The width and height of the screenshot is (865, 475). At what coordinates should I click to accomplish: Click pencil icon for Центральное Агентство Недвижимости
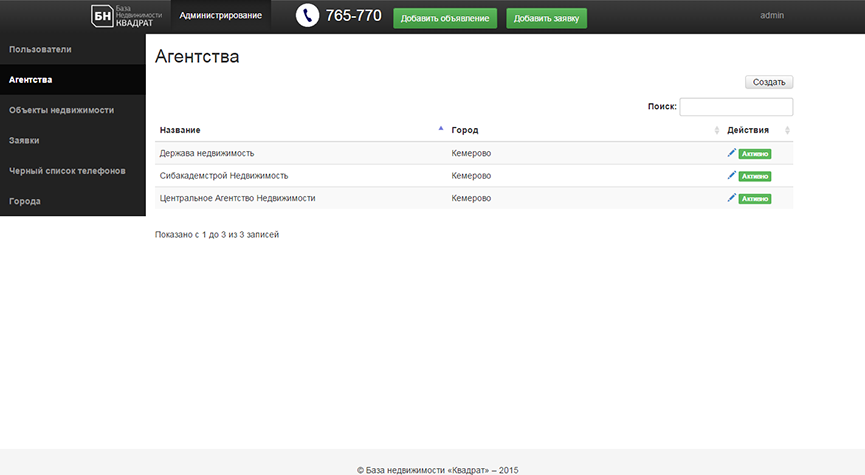click(x=731, y=198)
